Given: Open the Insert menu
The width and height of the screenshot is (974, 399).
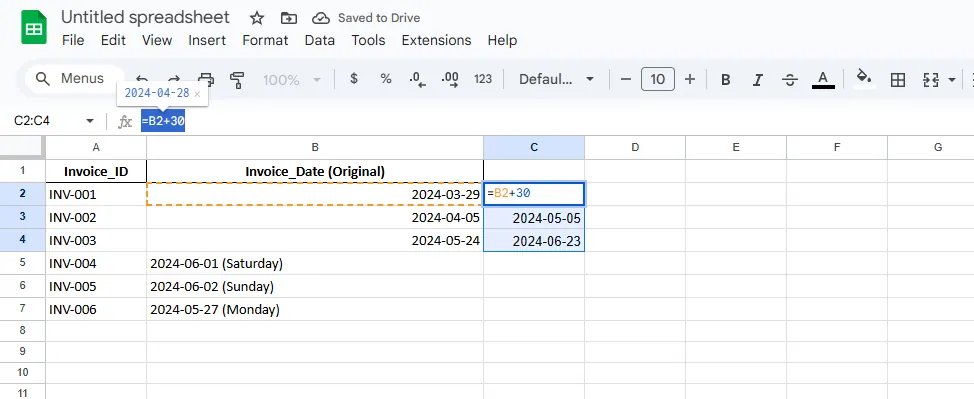Looking at the screenshot, I should coord(207,40).
